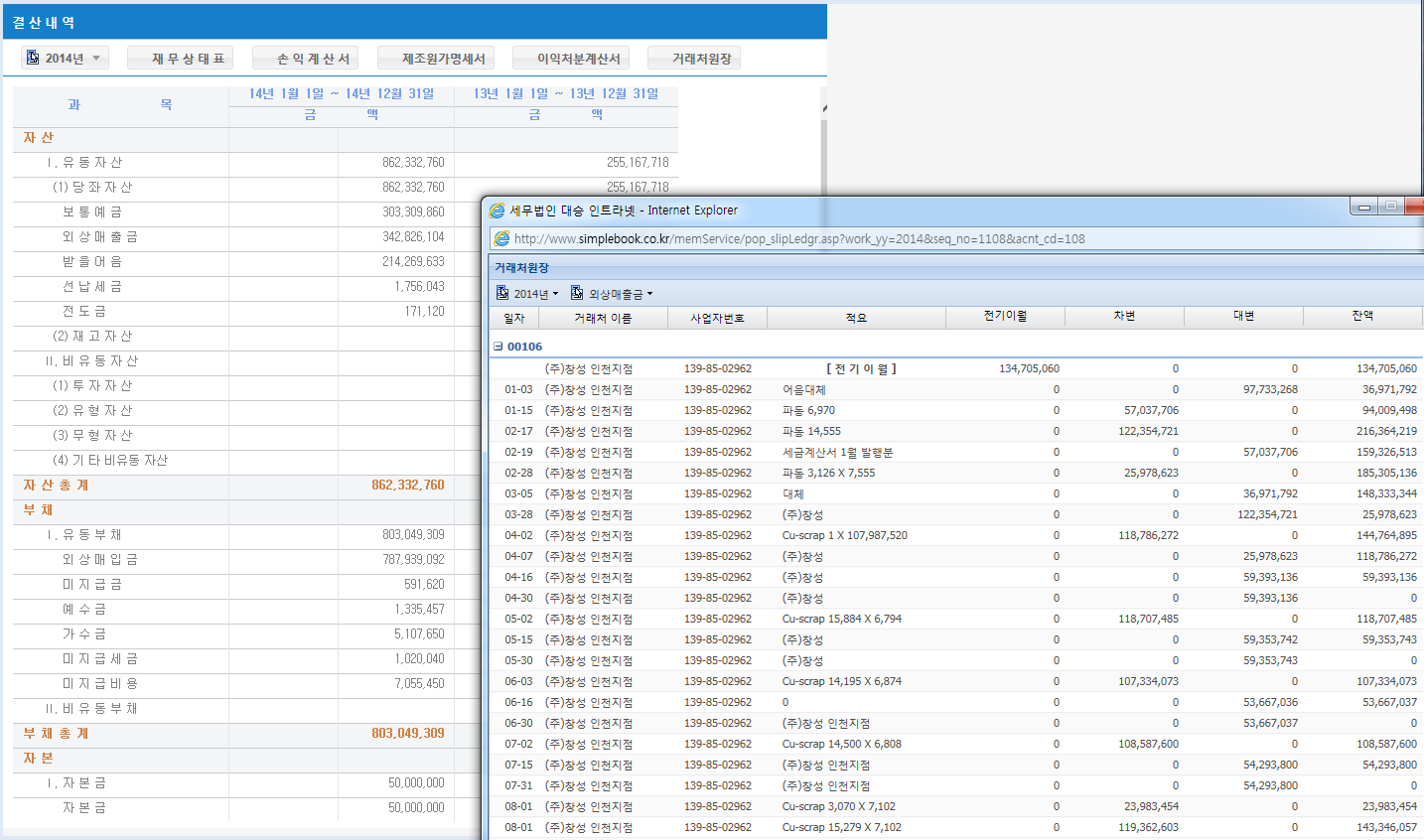Maximize the Internet Explorer popup window
Image resolution: width=1424 pixels, height=840 pixels.
coord(1391,207)
